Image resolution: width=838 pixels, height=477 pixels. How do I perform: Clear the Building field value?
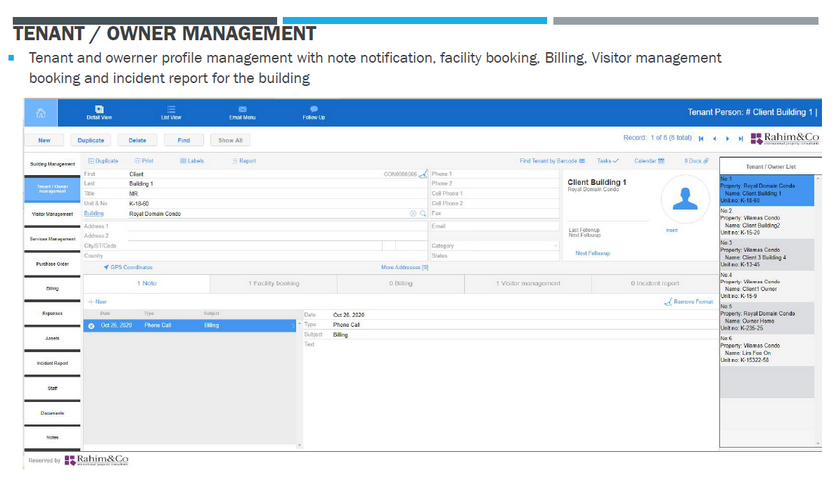pyautogui.click(x=413, y=214)
